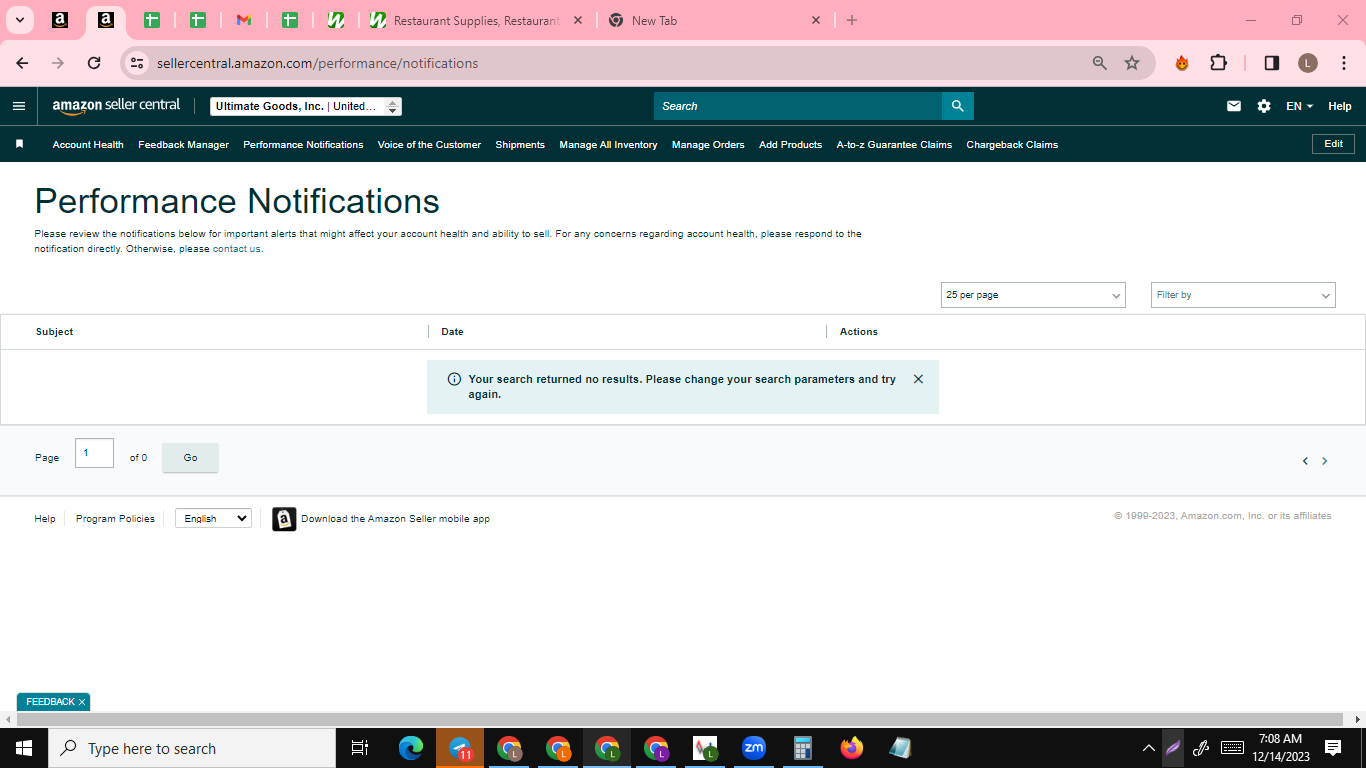Open Add Products page
The height and width of the screenshot is (768, 1366).
click(x=790, y=144)
